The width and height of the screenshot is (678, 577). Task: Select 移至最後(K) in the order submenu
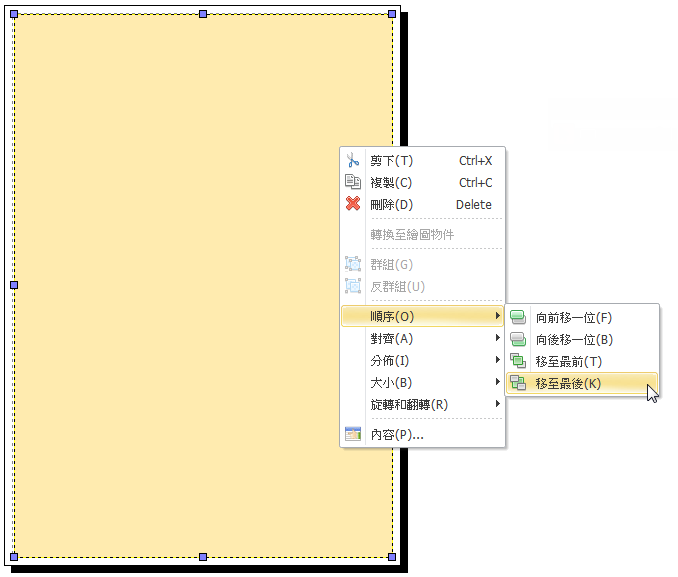click(582, 383)
